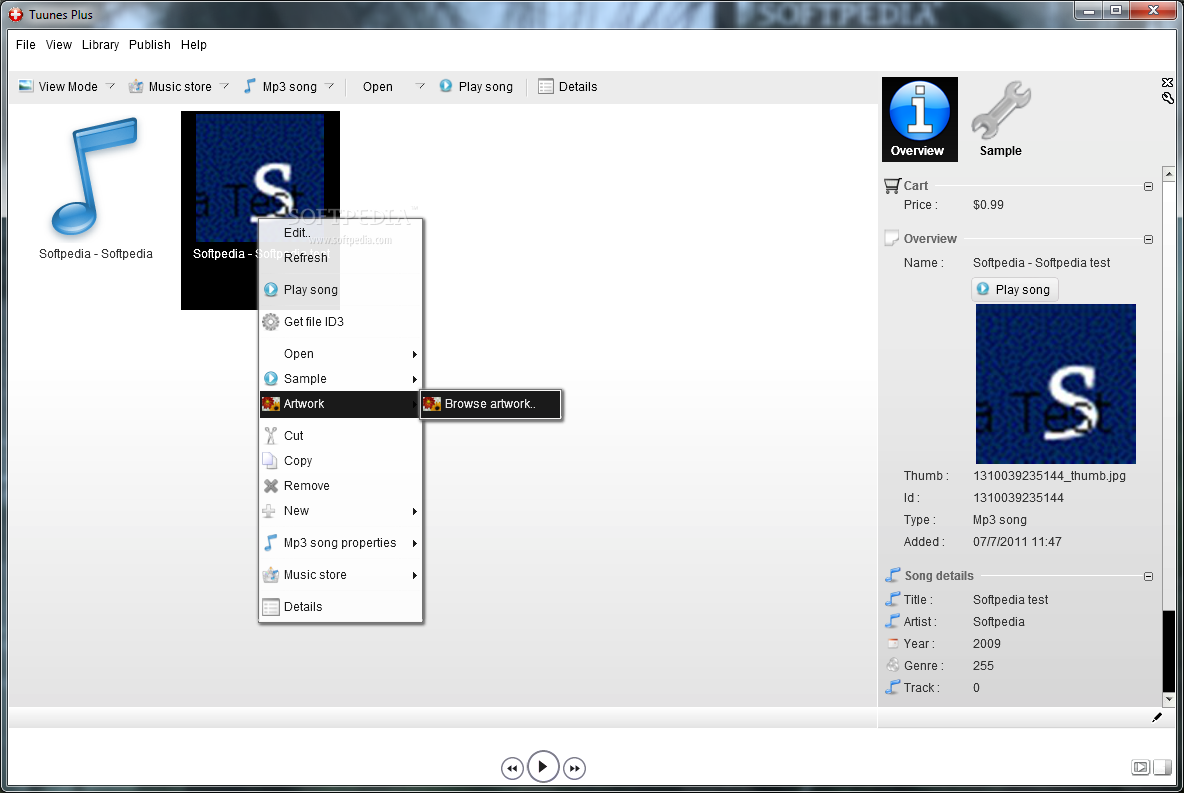The image size is (1184, 793).
Task: Click the details panel scroll up arrow
Action: [x=1169, y=174]
